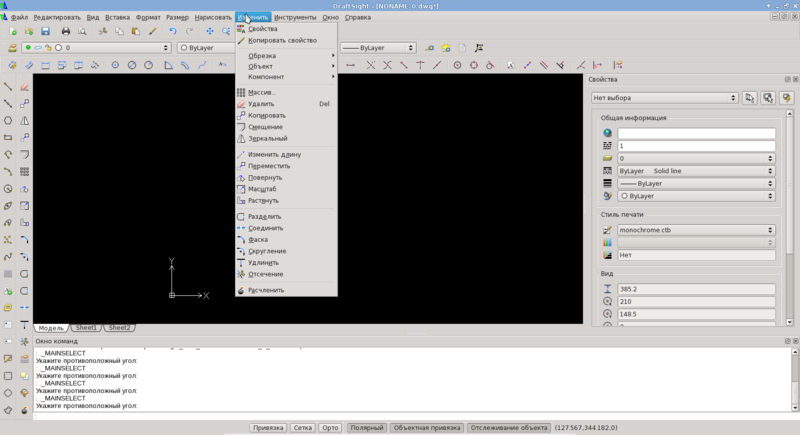Click the Save disk icon
This screenshot has height=435, width=800.
point(45,32)
